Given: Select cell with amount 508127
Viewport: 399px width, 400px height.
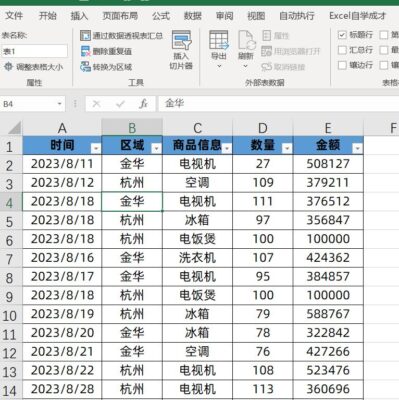Looking at the screenshot, I should pyautogui.click(x=328, y=164).
